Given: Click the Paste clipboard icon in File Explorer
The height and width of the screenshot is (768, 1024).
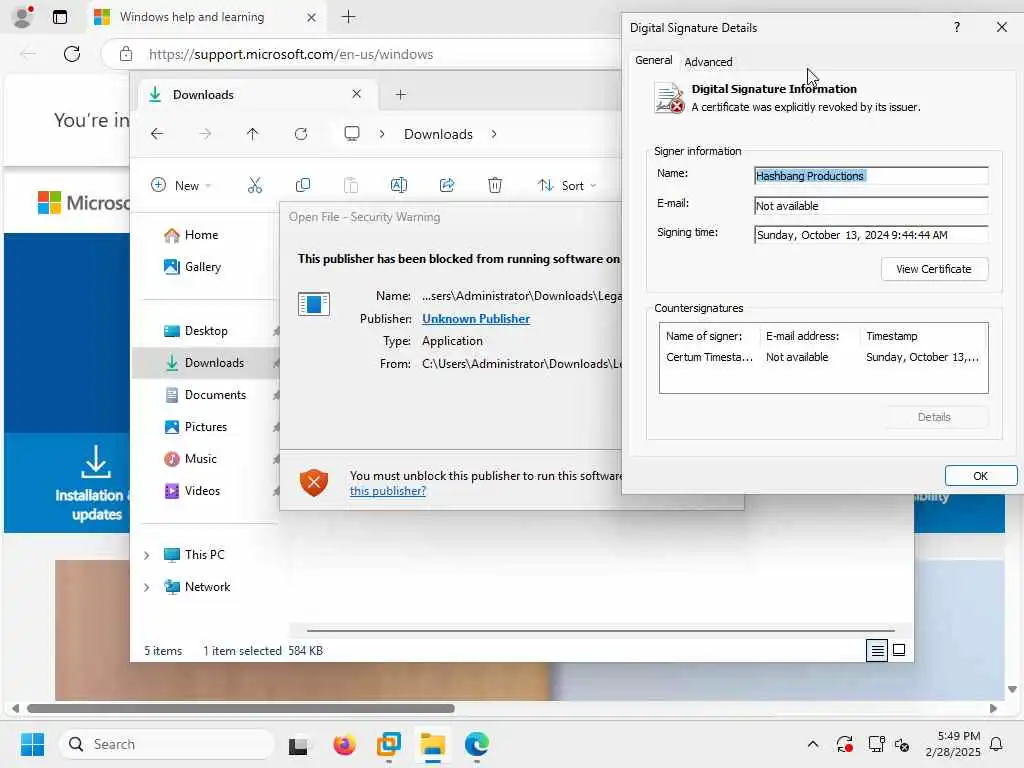Looking at the screenshot, I should click(x=351, y=185).
